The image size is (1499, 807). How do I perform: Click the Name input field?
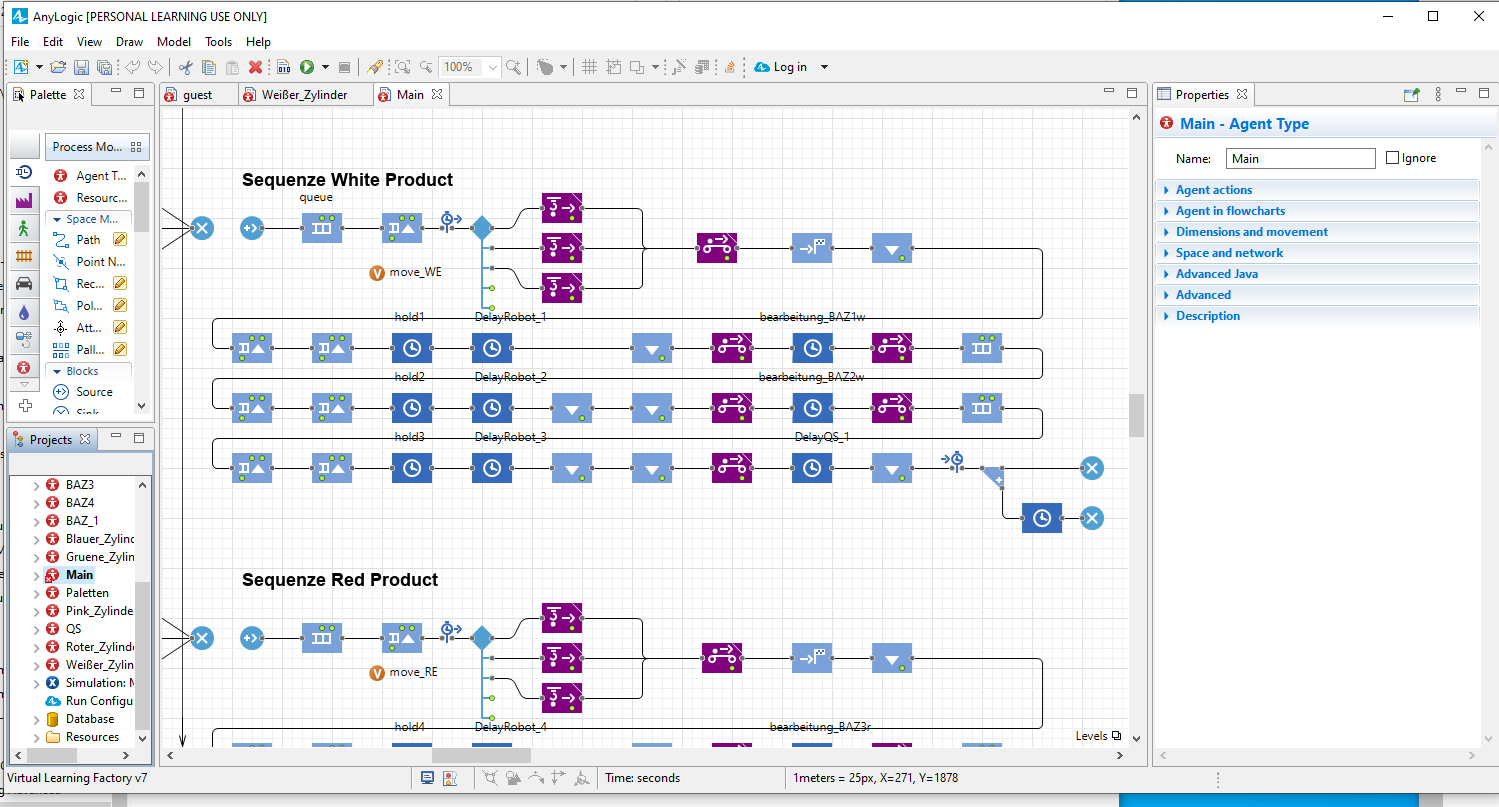(1301, 158)
